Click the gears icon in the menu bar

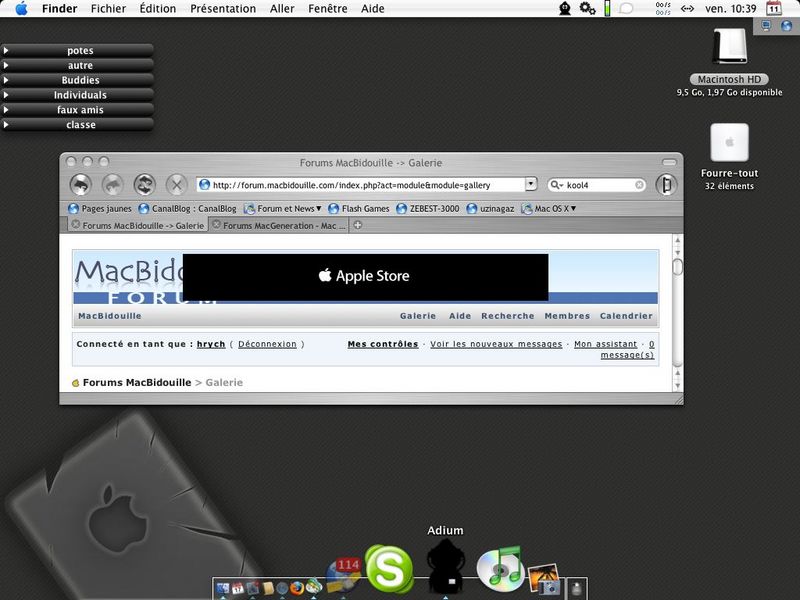[587, 9]
